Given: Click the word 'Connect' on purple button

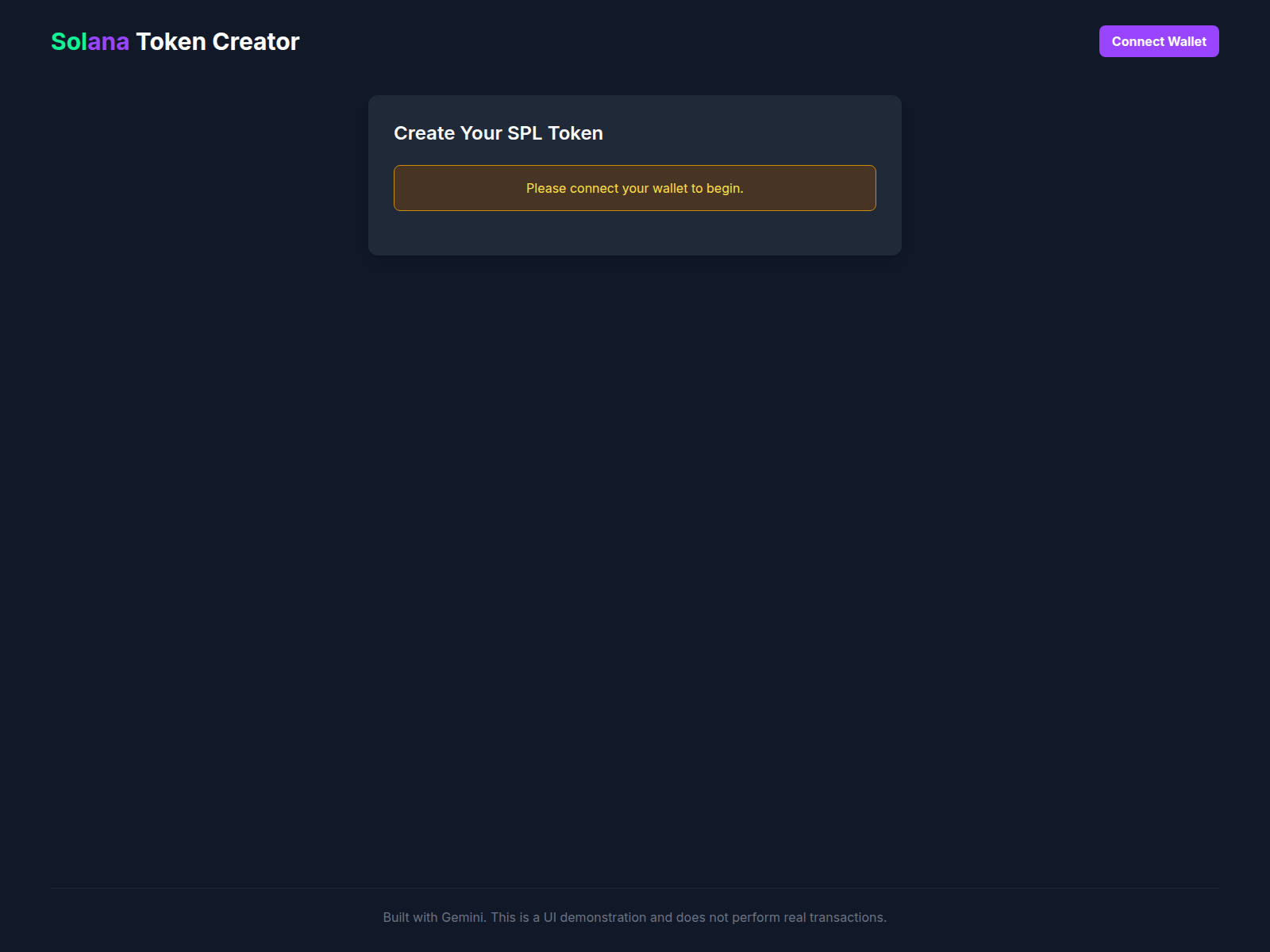Looking at the screenshot, I should (x=1137, y=41).
